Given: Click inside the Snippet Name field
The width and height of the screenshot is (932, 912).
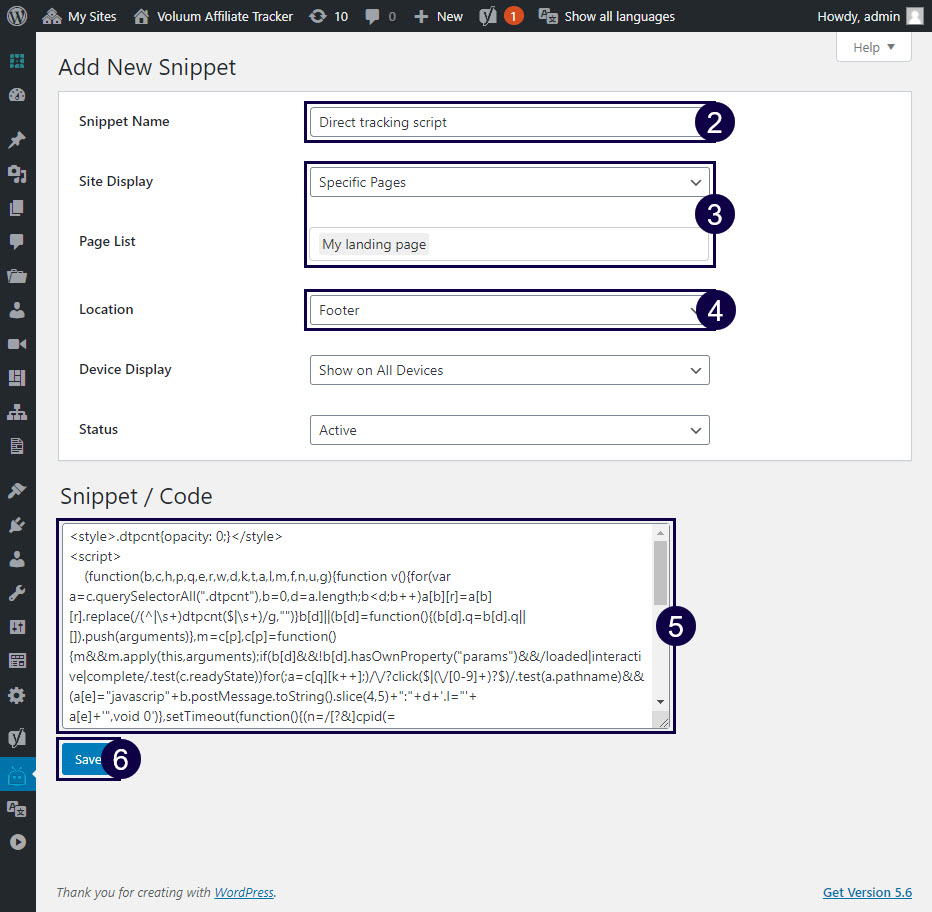Looking at the screenshot, I should 500,121.
